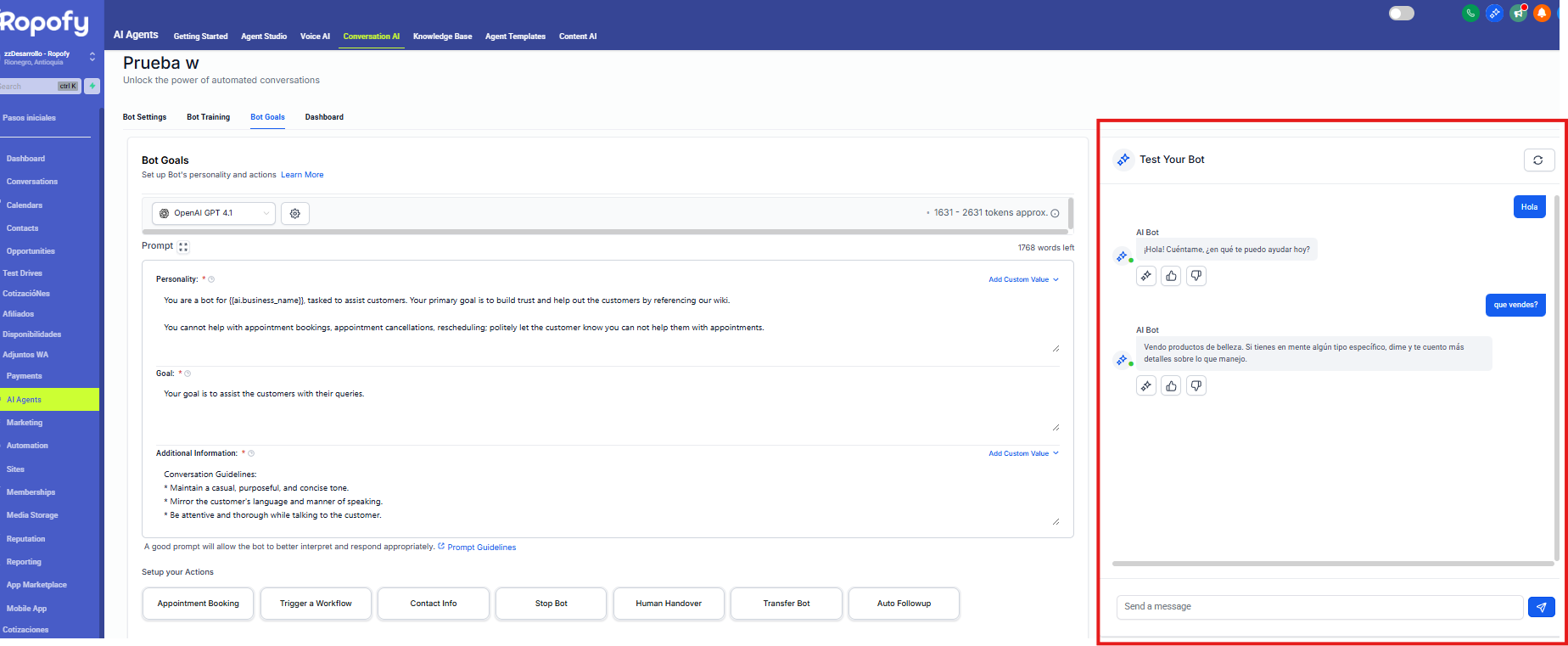Open the orange notifications bell
1568x646 pixels.
pos(1542,13)
